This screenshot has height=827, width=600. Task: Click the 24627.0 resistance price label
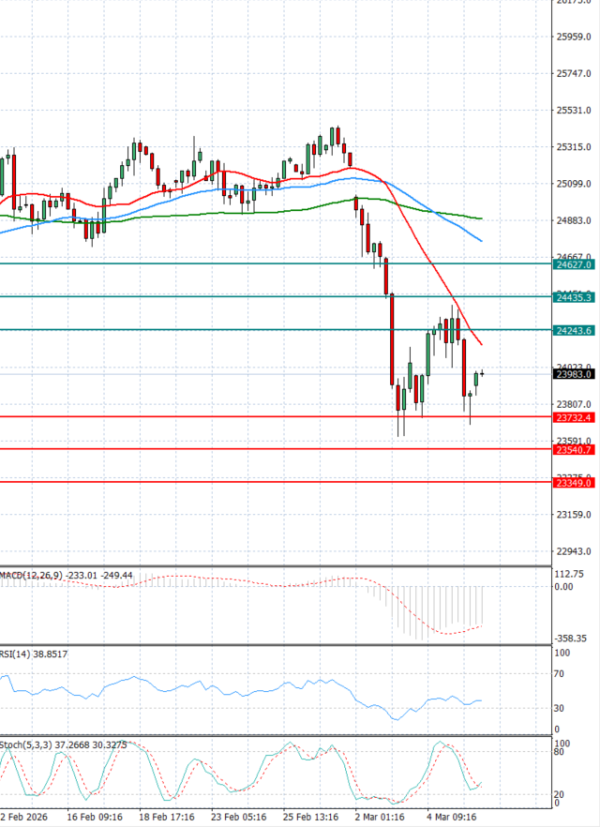pyautogui.click(x=575, y=265)
